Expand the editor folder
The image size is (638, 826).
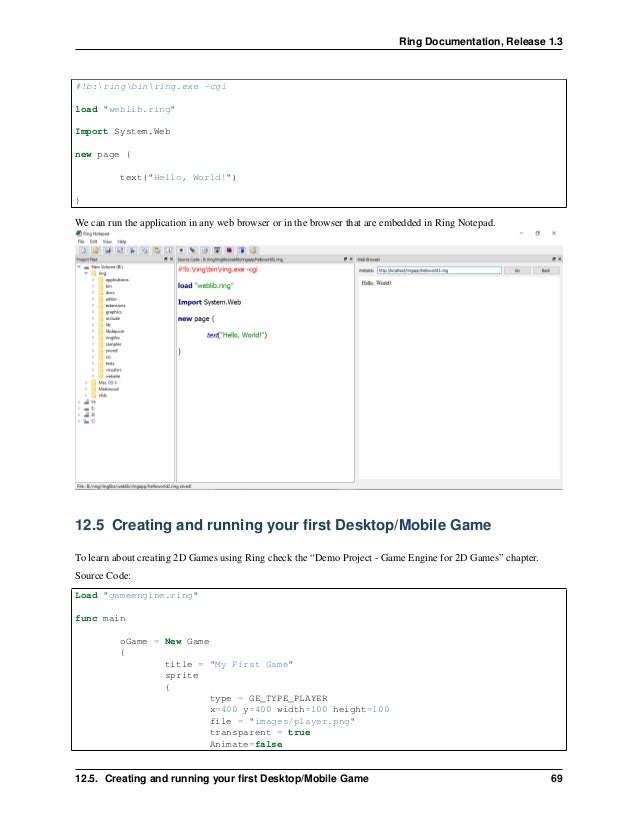[93, 299]
